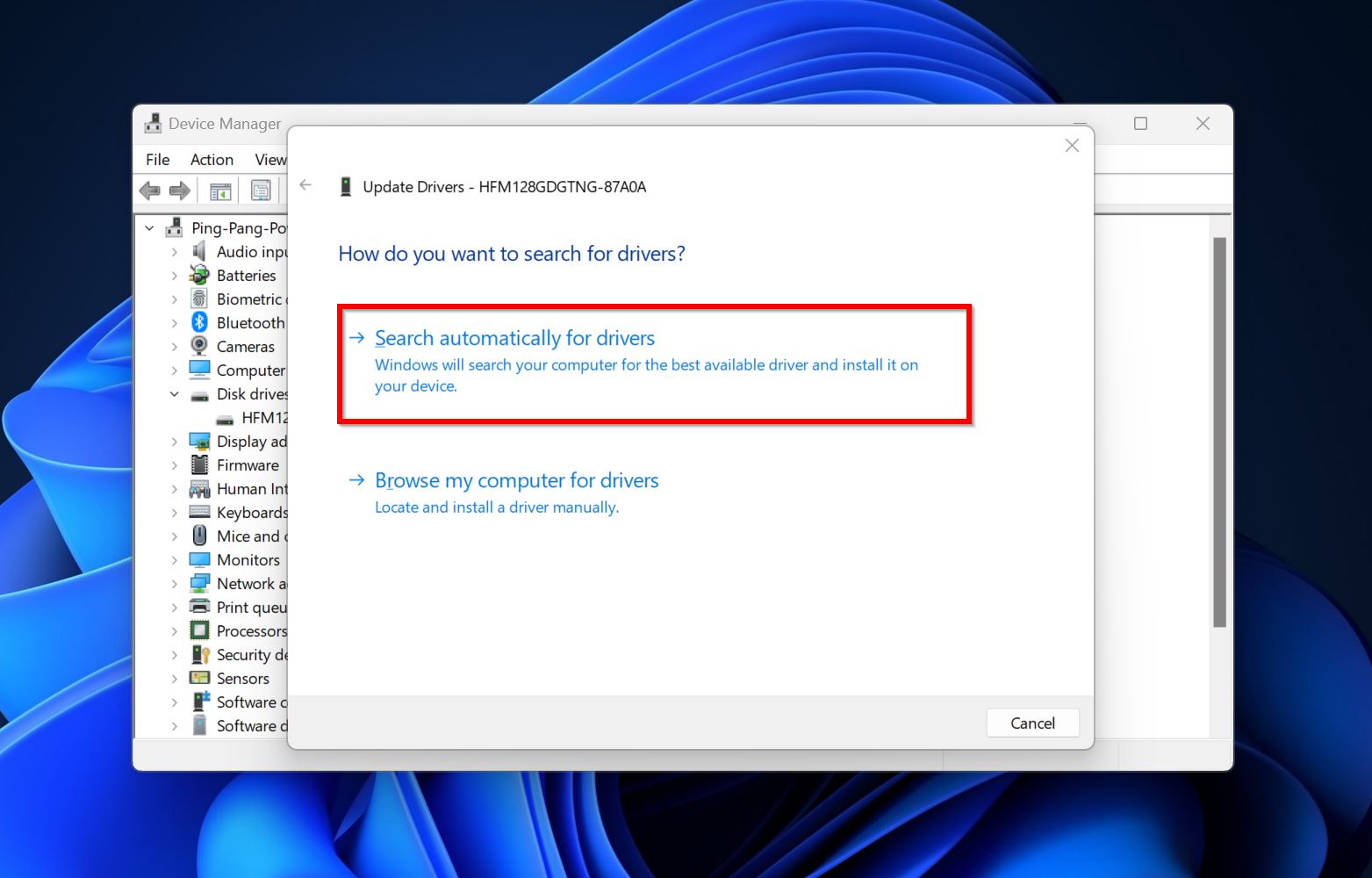
Task: Click the forward arrow toolbar icon in Device Manager
Action: click(180, 191)
